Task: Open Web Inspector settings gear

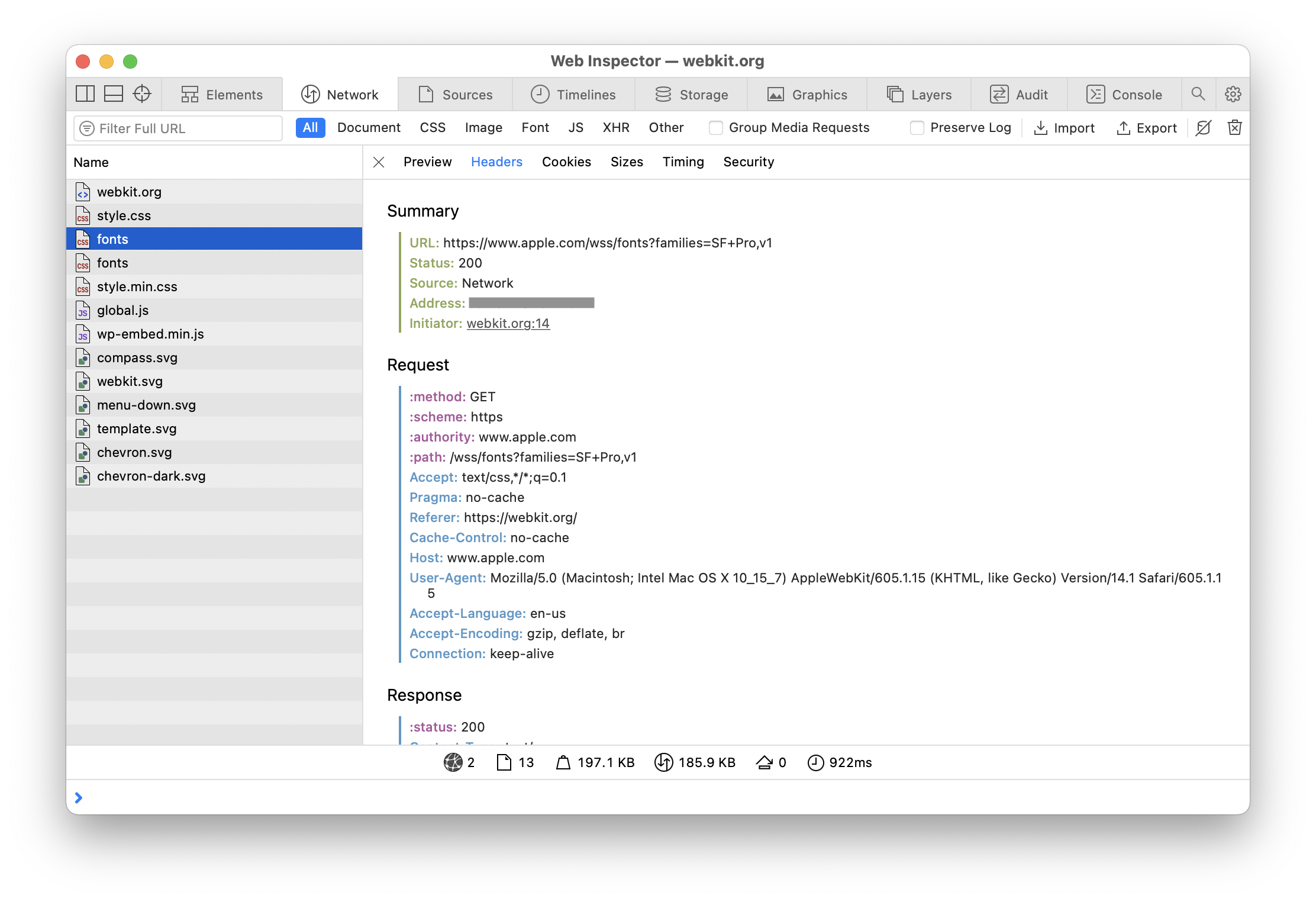Action: (1233, 94)
